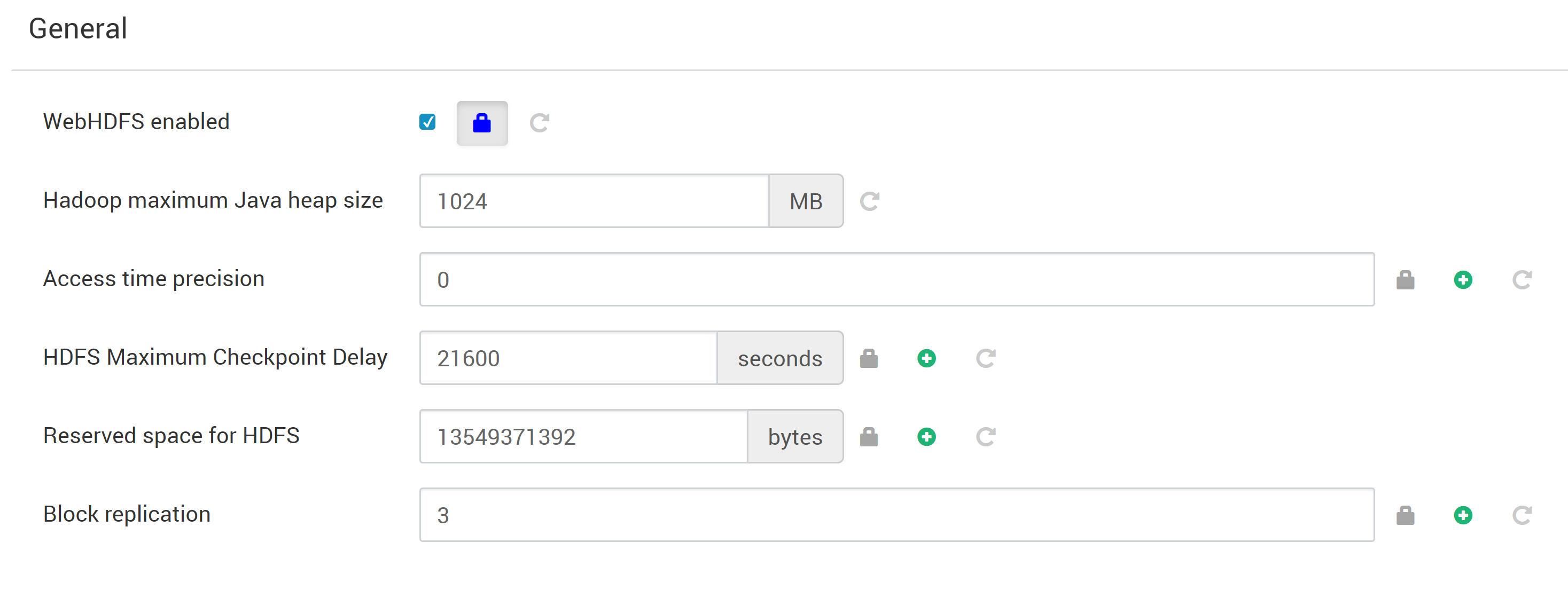Click the Reserved space for HDFS field
1568x590 pixels.
(x=584, y=437)
